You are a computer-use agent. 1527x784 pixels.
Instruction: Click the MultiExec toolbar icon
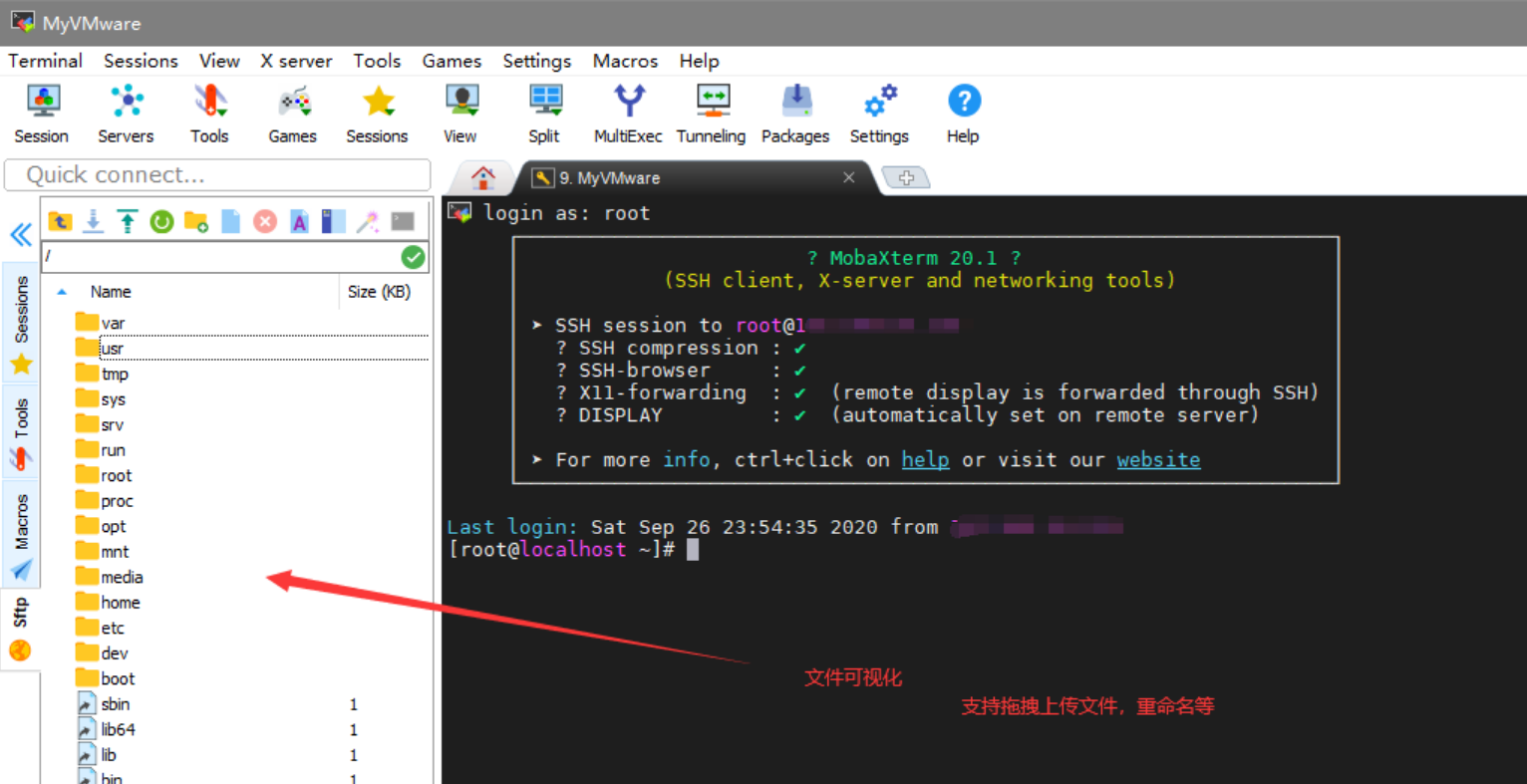[628, 114]
